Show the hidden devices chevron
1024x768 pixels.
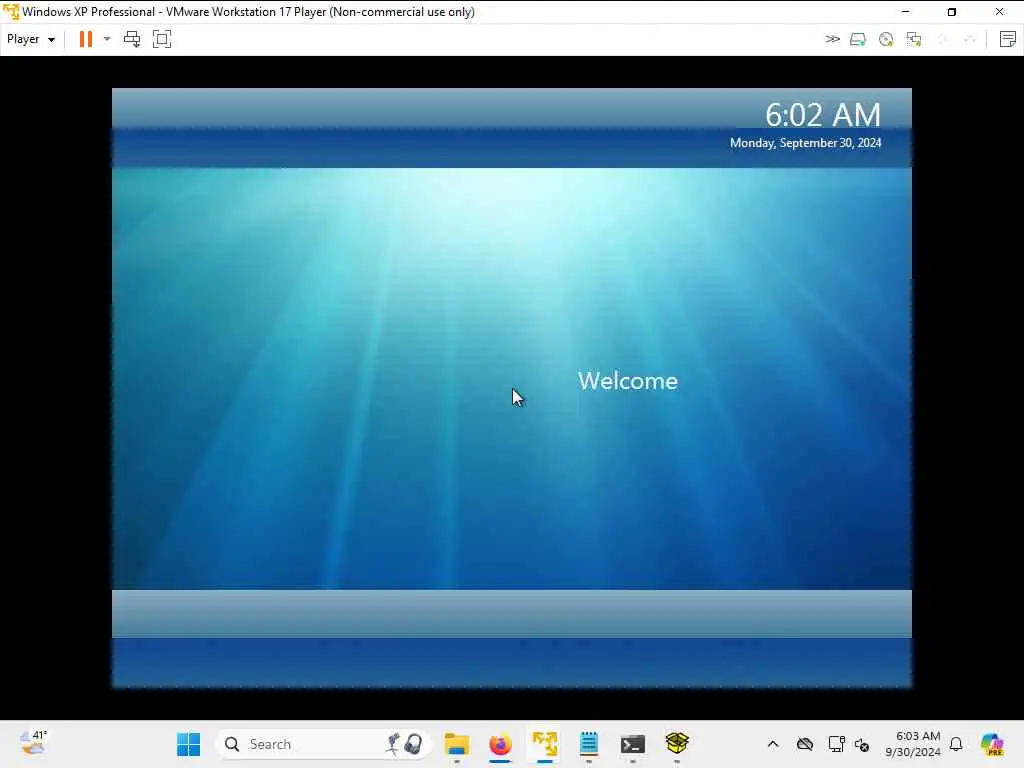832,39
